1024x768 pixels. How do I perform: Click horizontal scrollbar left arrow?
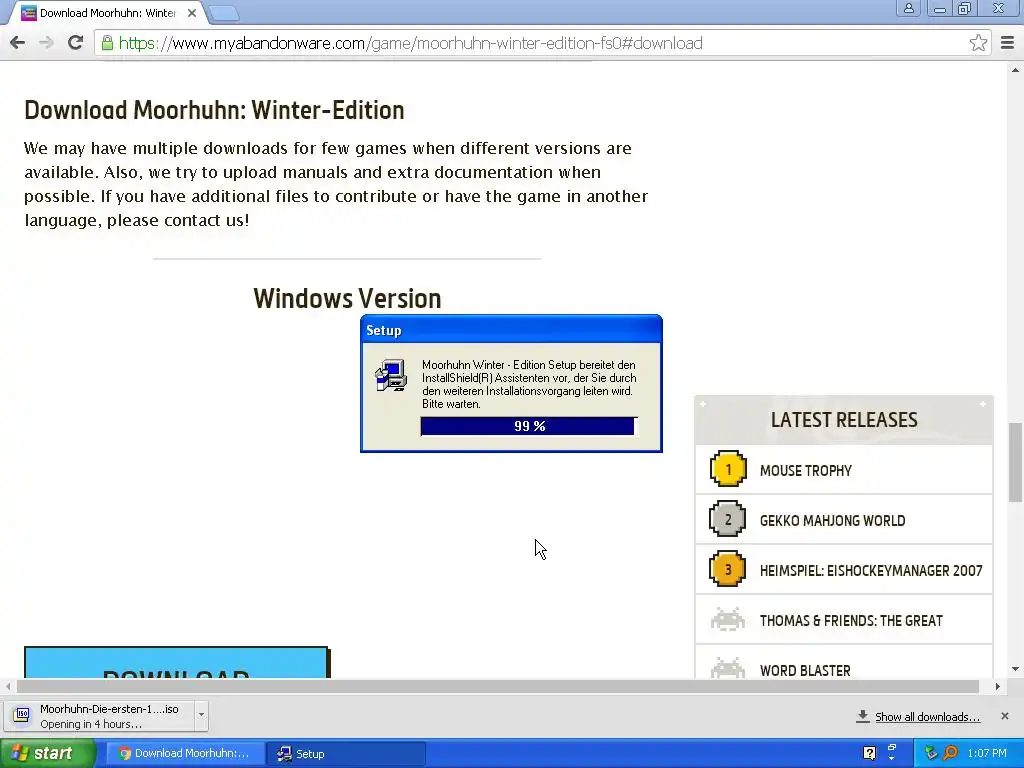(8, 686)
